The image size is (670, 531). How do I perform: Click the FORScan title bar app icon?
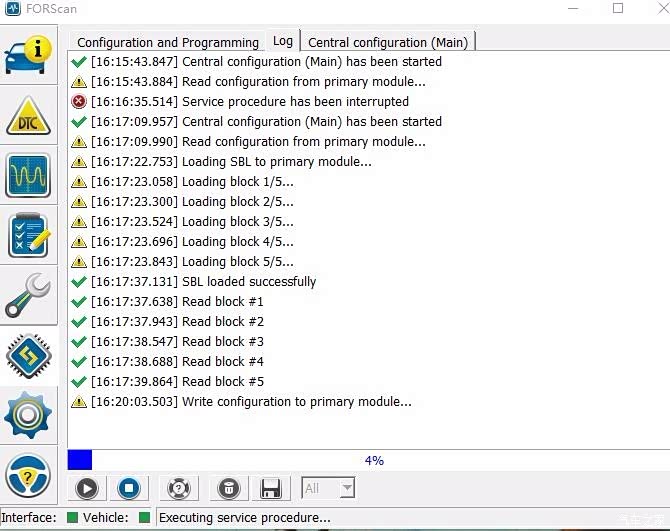pyautogui.click(x=12, y=9)
